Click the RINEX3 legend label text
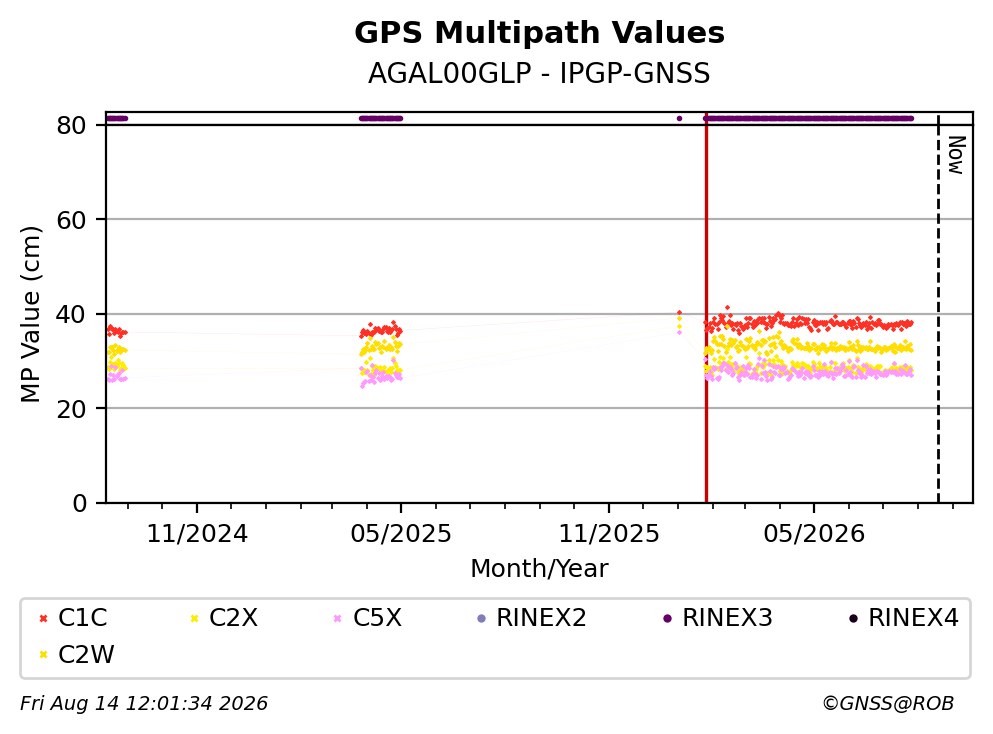993x734 pixels. (727, 618)
